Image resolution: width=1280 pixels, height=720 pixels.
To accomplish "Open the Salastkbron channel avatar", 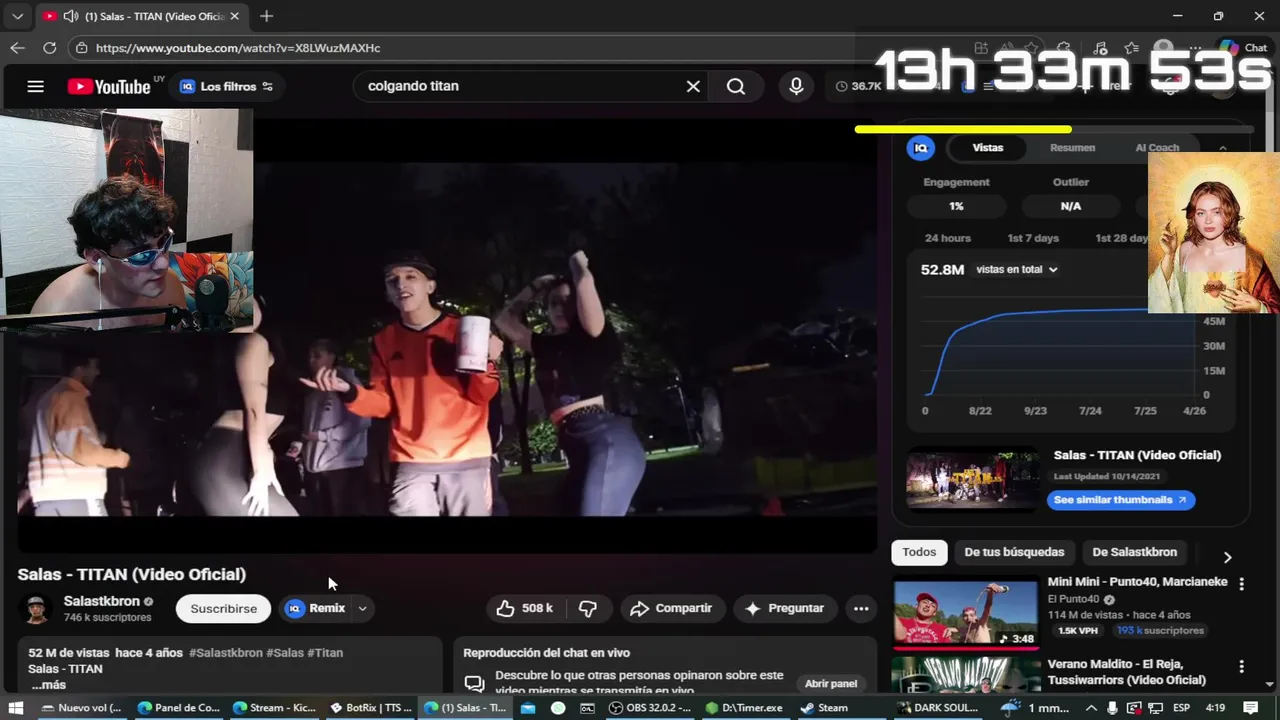I will point(37,609).
